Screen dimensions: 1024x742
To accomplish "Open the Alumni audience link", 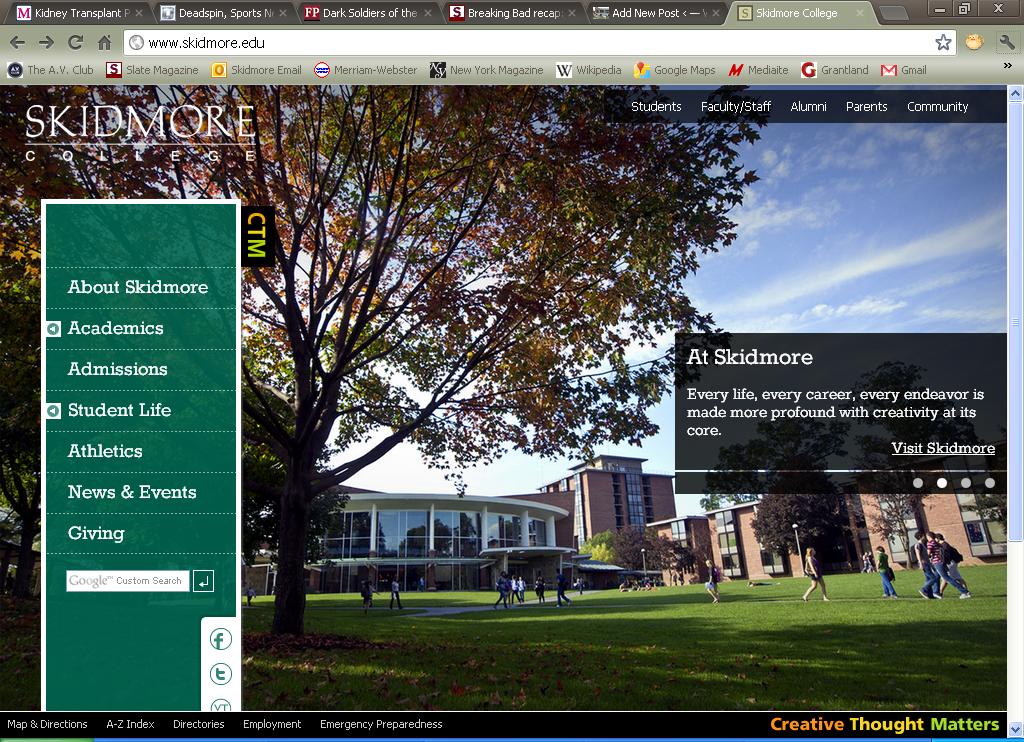I will [808, 106].
